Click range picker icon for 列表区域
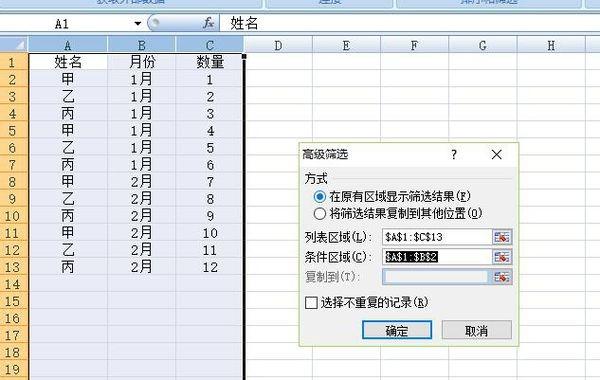Screen dimensions: 600x380 (502, 237)
